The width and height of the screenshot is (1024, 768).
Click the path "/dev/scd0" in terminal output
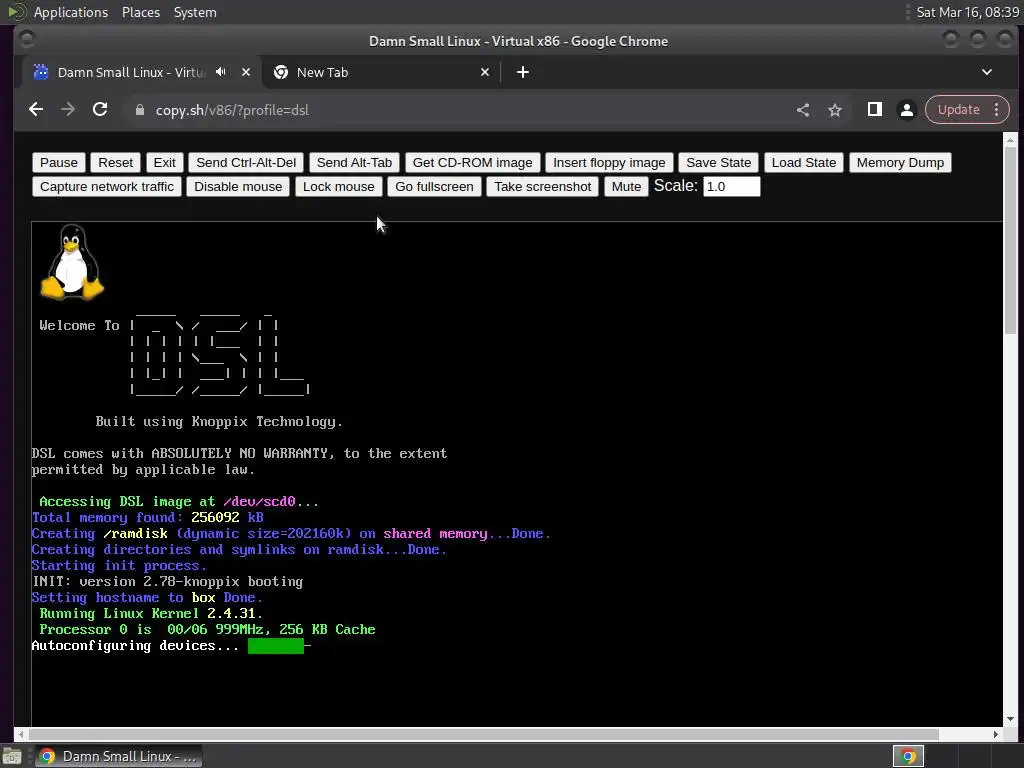coord(259,502)
